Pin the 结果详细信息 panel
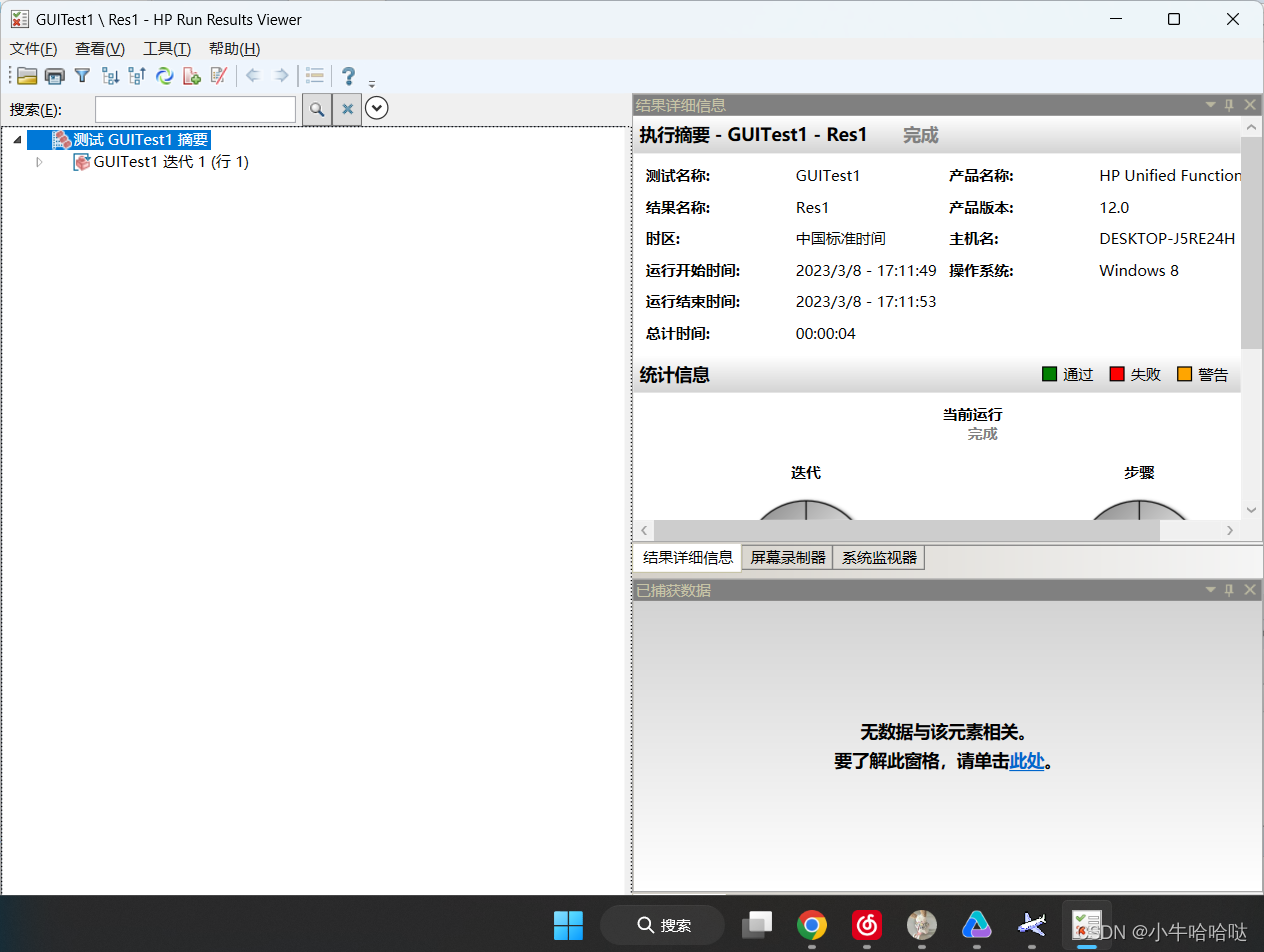This screenshot has width=1264, height=952. click(x=1228, y=104)
